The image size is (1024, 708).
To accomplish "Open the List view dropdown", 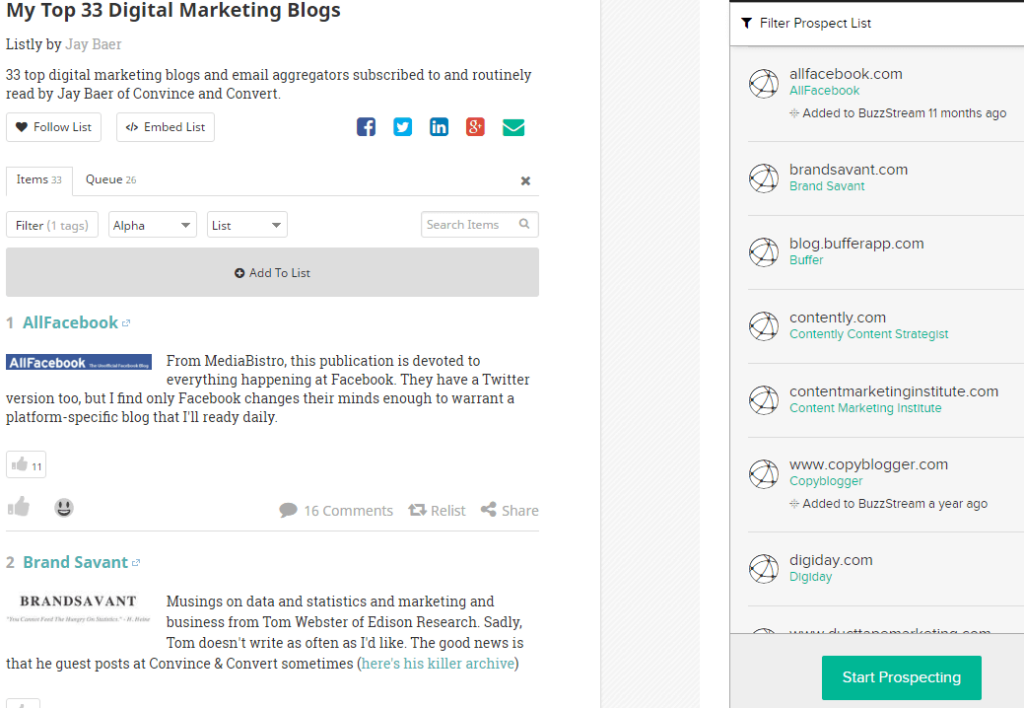I will (246, 224).
